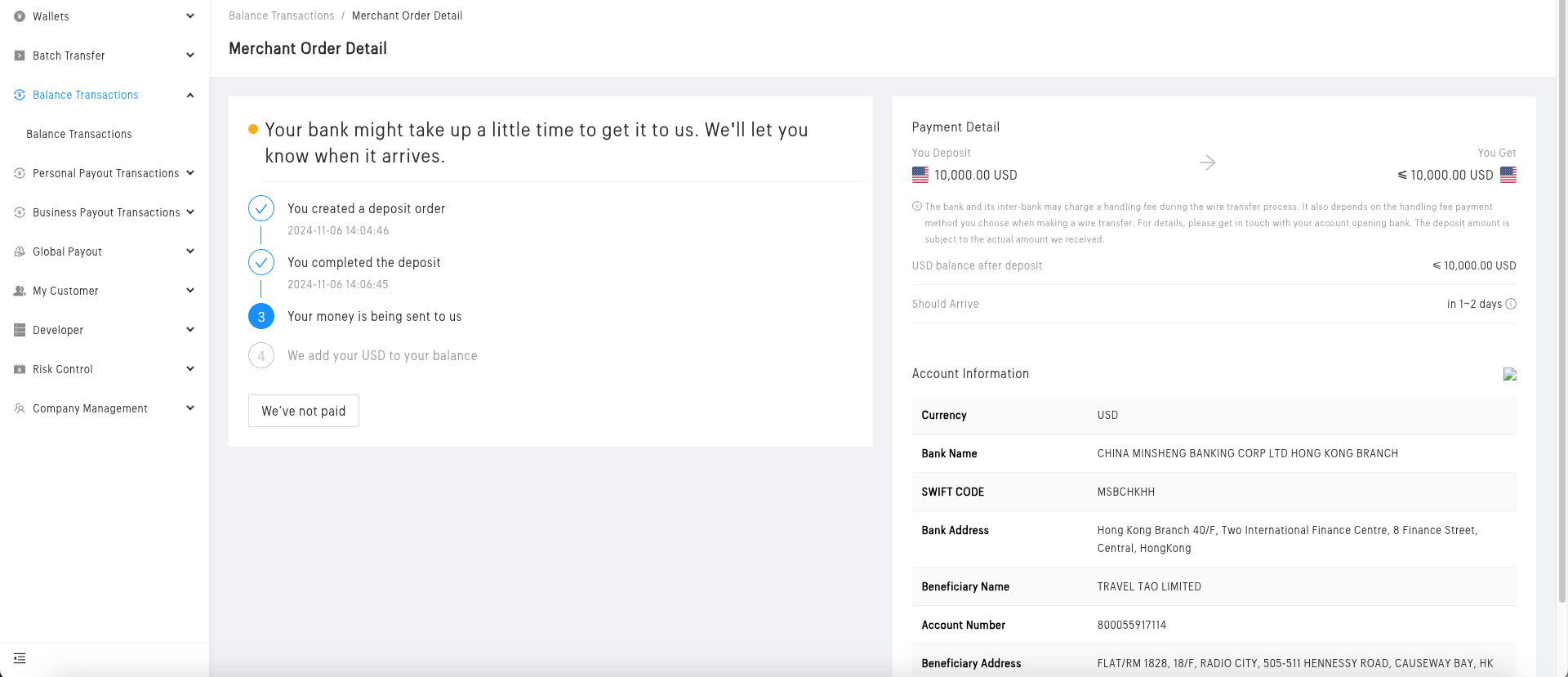Click the Batch Transfer icon

(20, 56)
